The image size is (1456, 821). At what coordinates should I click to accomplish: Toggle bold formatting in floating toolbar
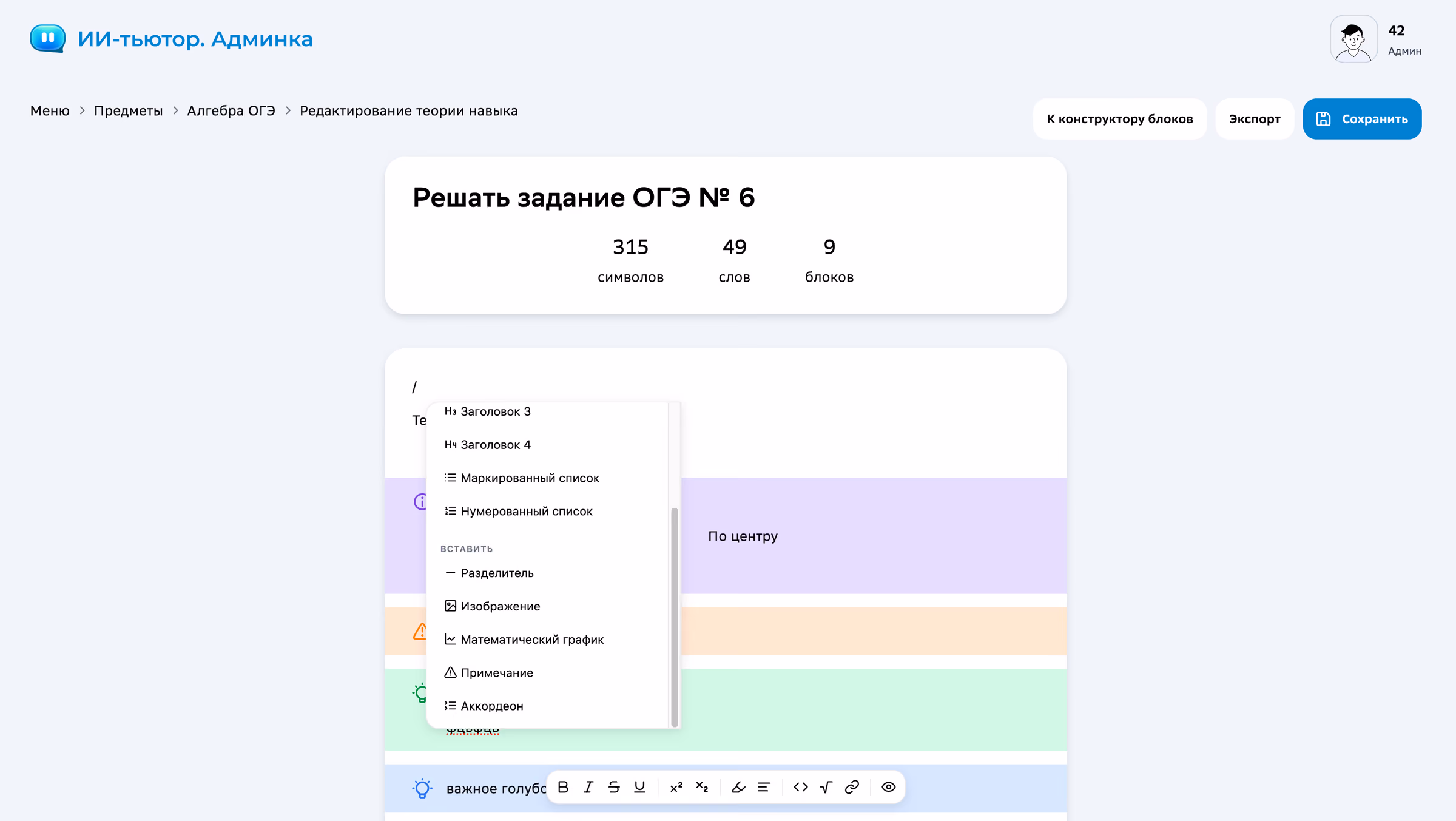pos(563,787)
